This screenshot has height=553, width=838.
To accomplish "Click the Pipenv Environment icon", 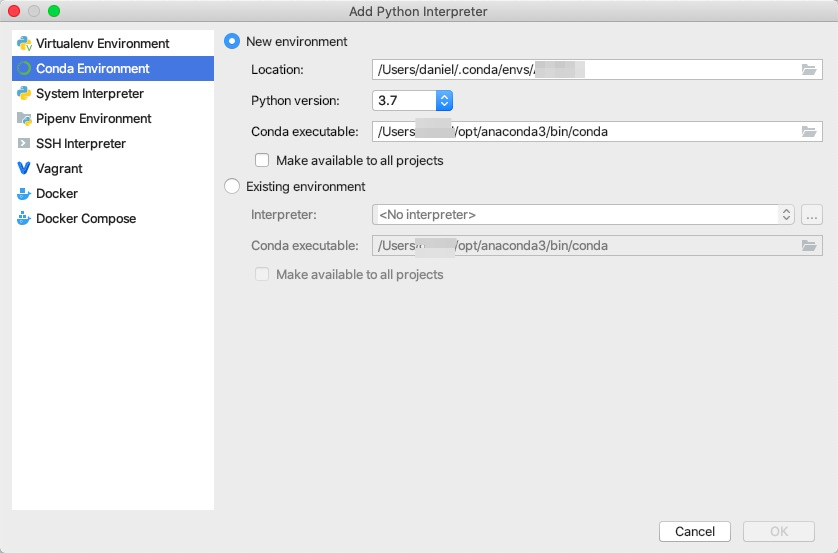I will (25, 119).
